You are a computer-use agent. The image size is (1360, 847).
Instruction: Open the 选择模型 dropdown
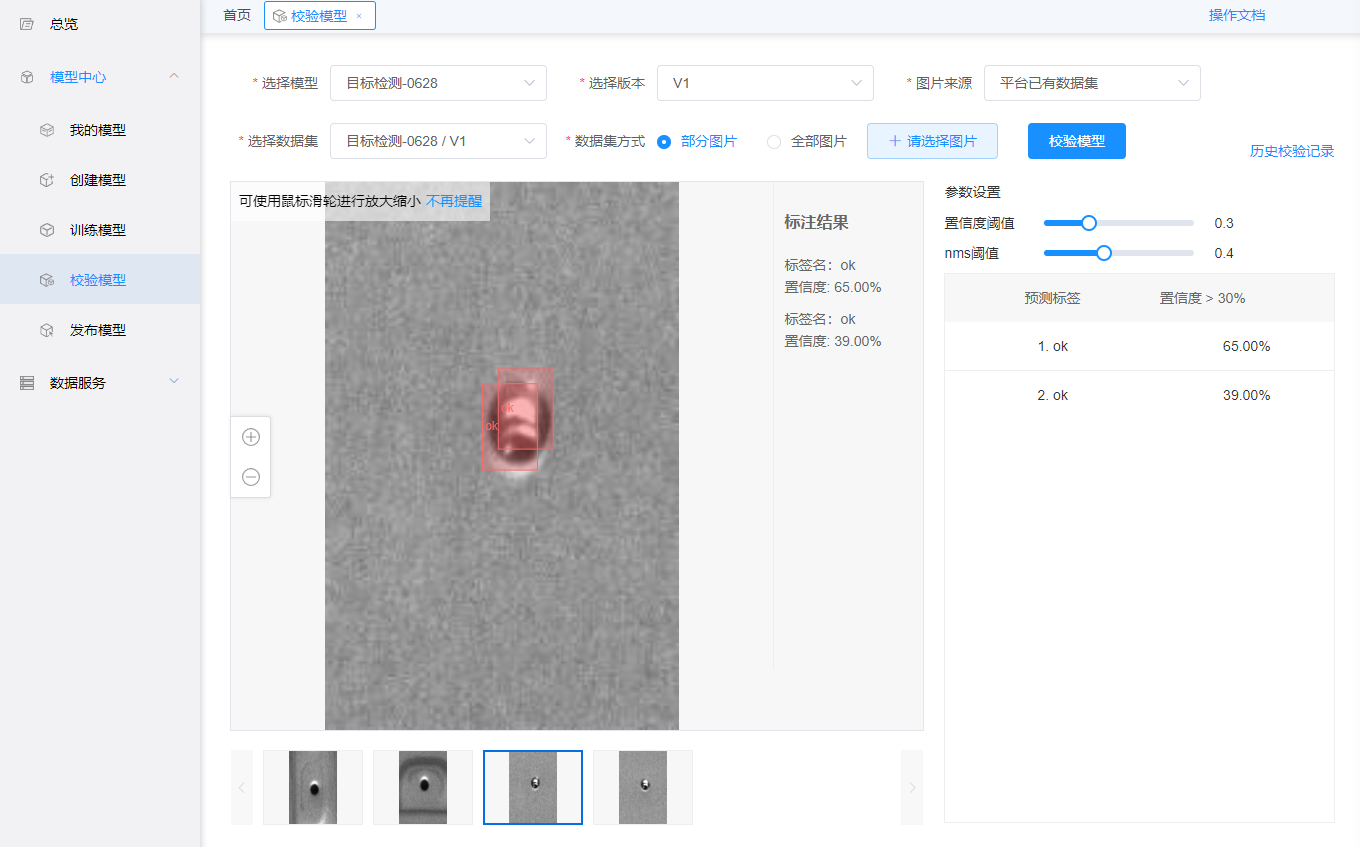click(438, 83)
